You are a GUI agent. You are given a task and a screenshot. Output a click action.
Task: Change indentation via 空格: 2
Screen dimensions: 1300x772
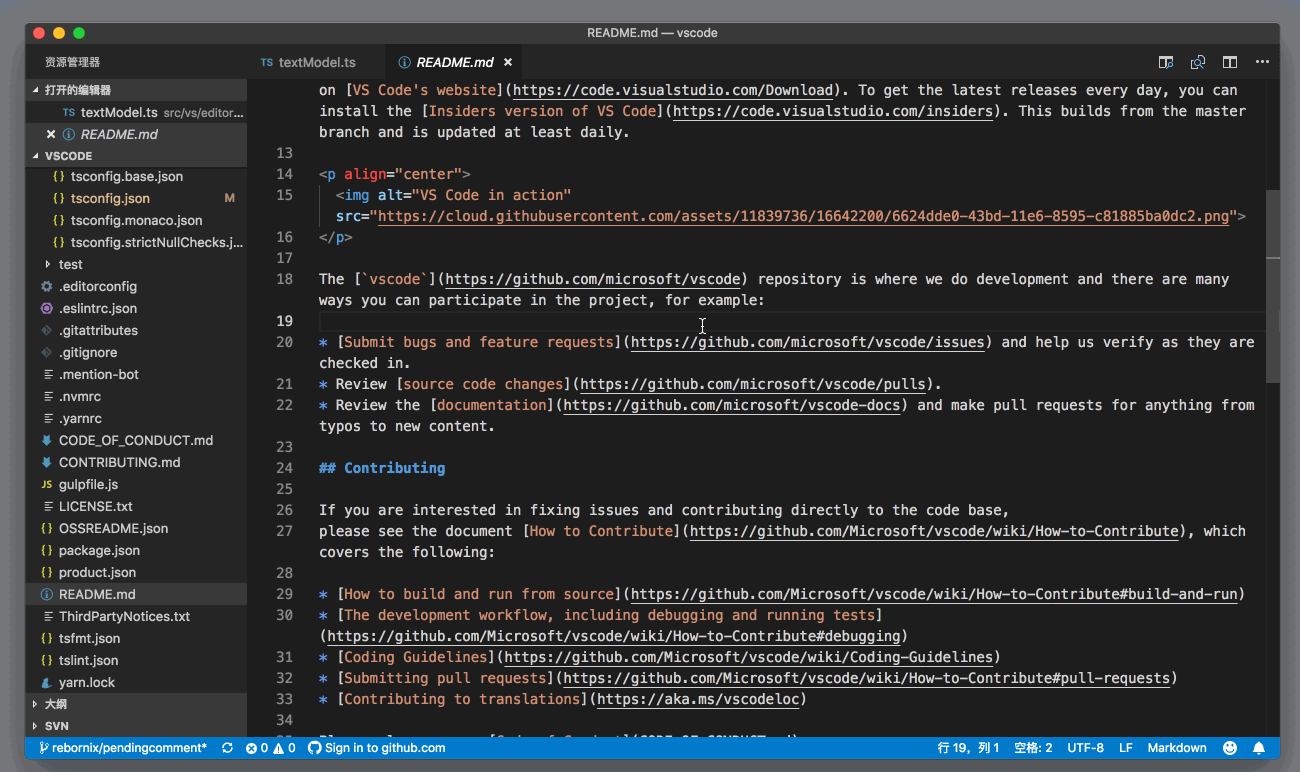[x=1033, y=748]
